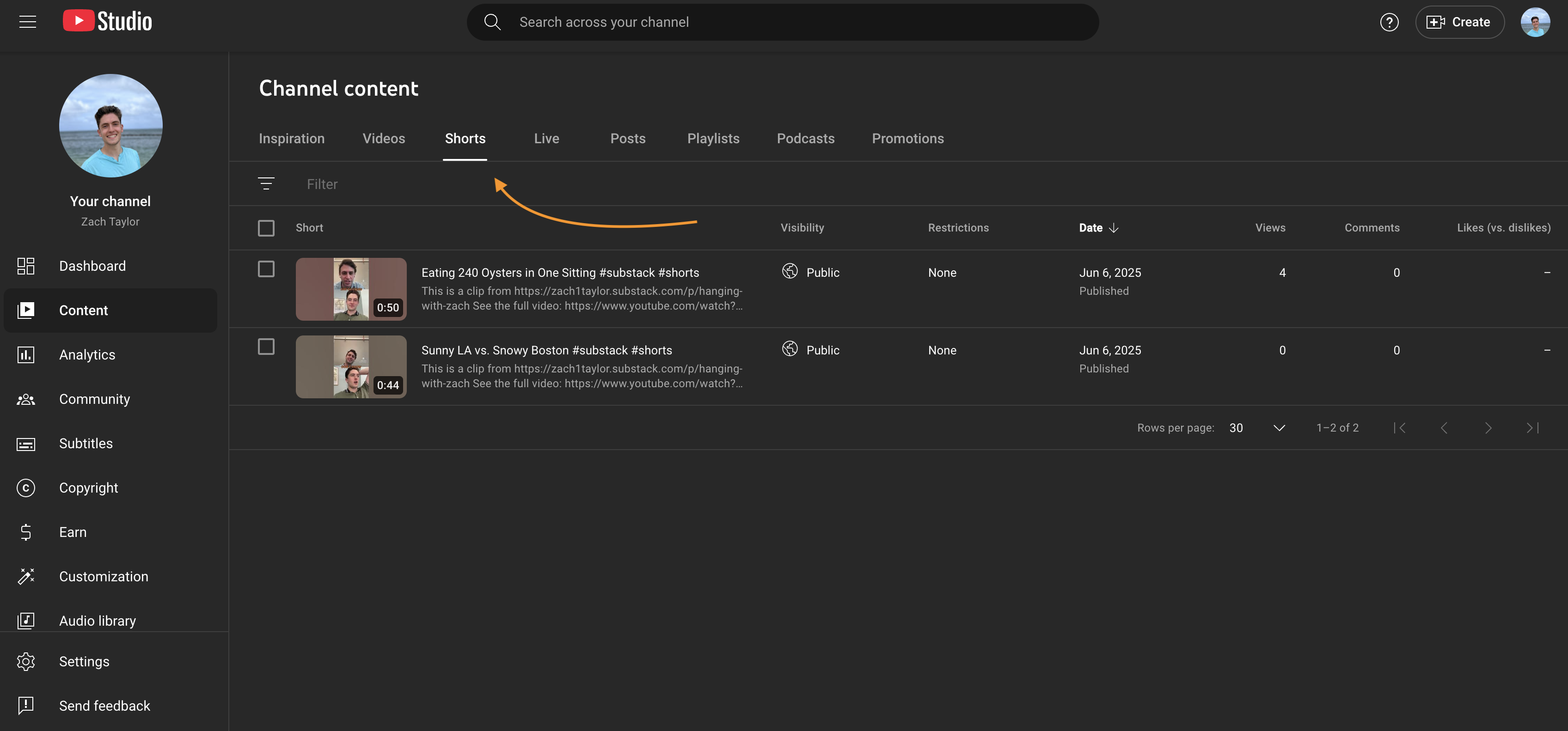
Task: Switch to the Promotions tab
Action: point(907,138)
